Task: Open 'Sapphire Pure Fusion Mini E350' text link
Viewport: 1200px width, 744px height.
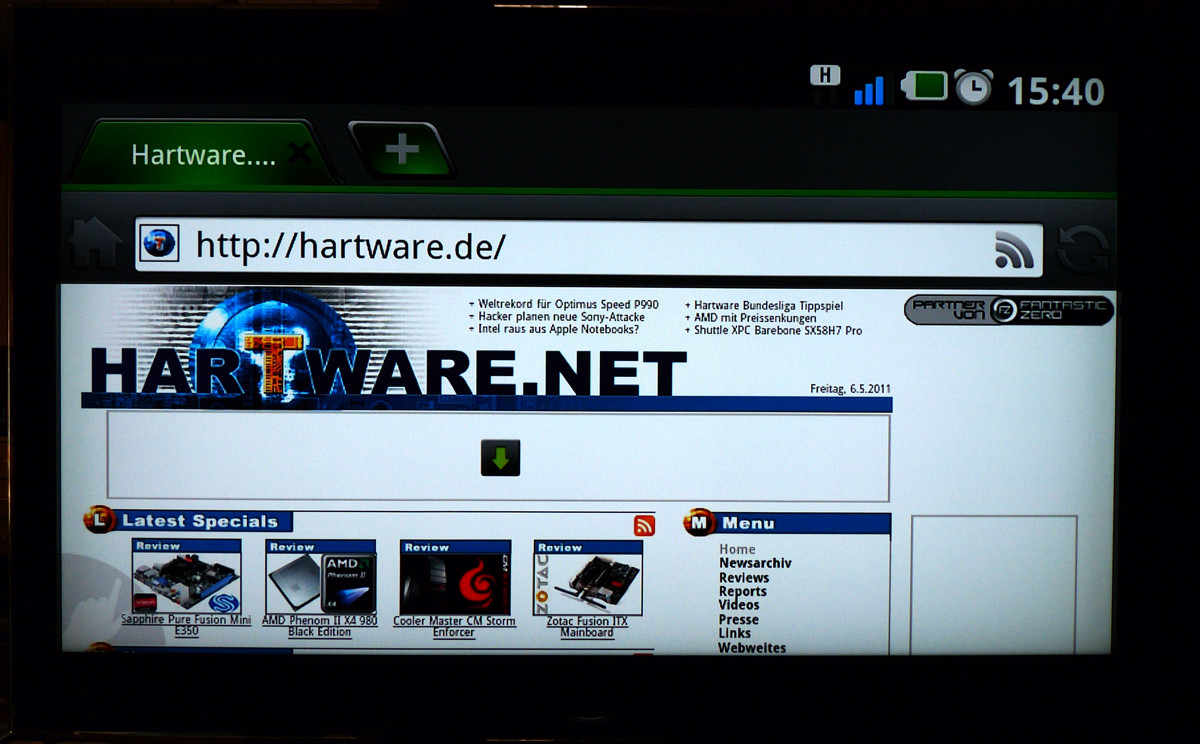Action: (187, 626)
